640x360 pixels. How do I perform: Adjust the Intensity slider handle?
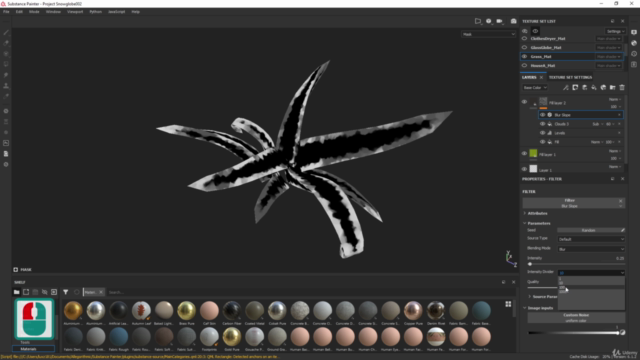click(530, 264)
